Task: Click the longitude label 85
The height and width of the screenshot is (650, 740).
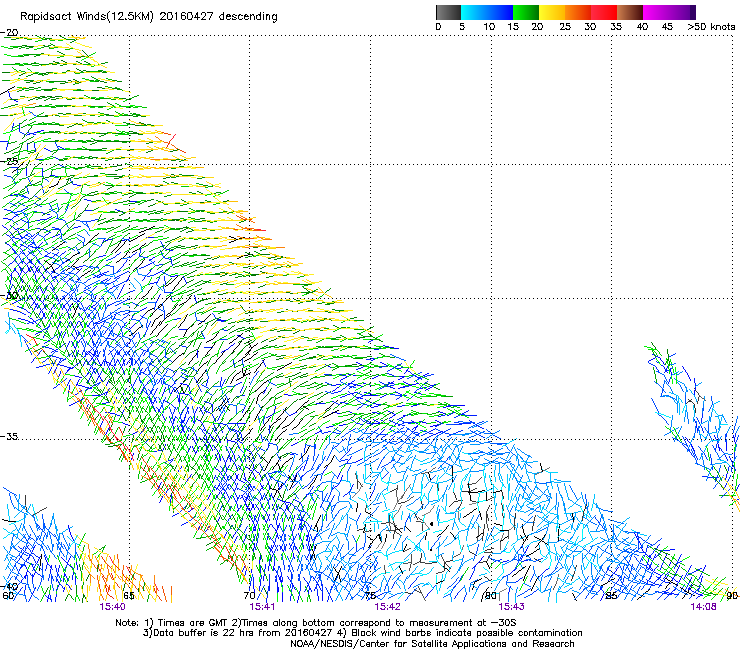Action: (x=611, y=596)
